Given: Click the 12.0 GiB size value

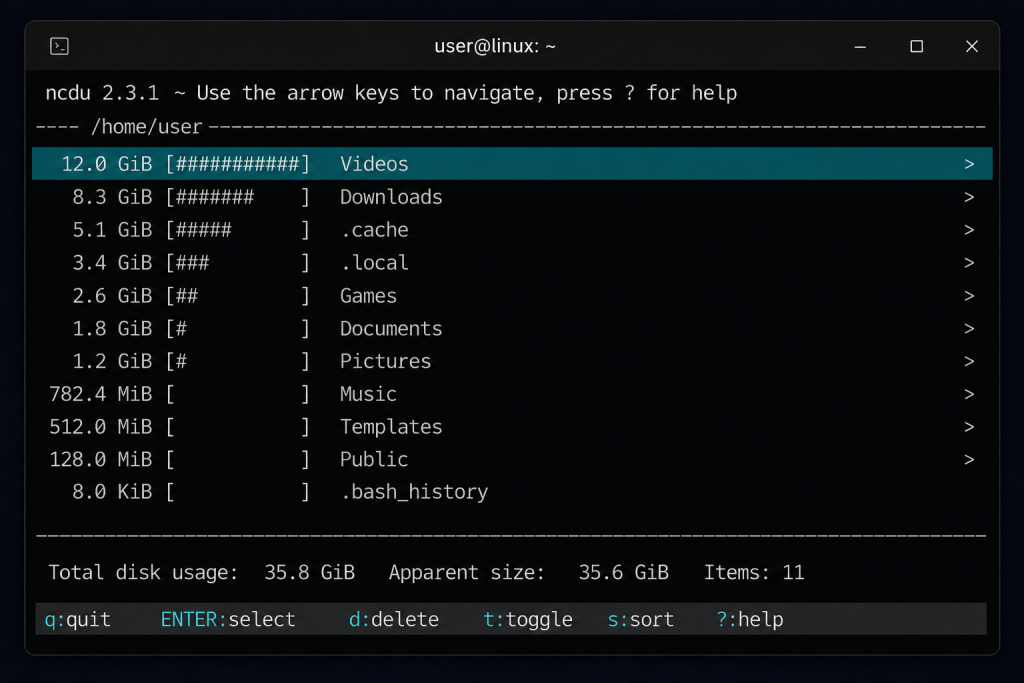Looking at the screenshot, I should click(x=106, y=164).
